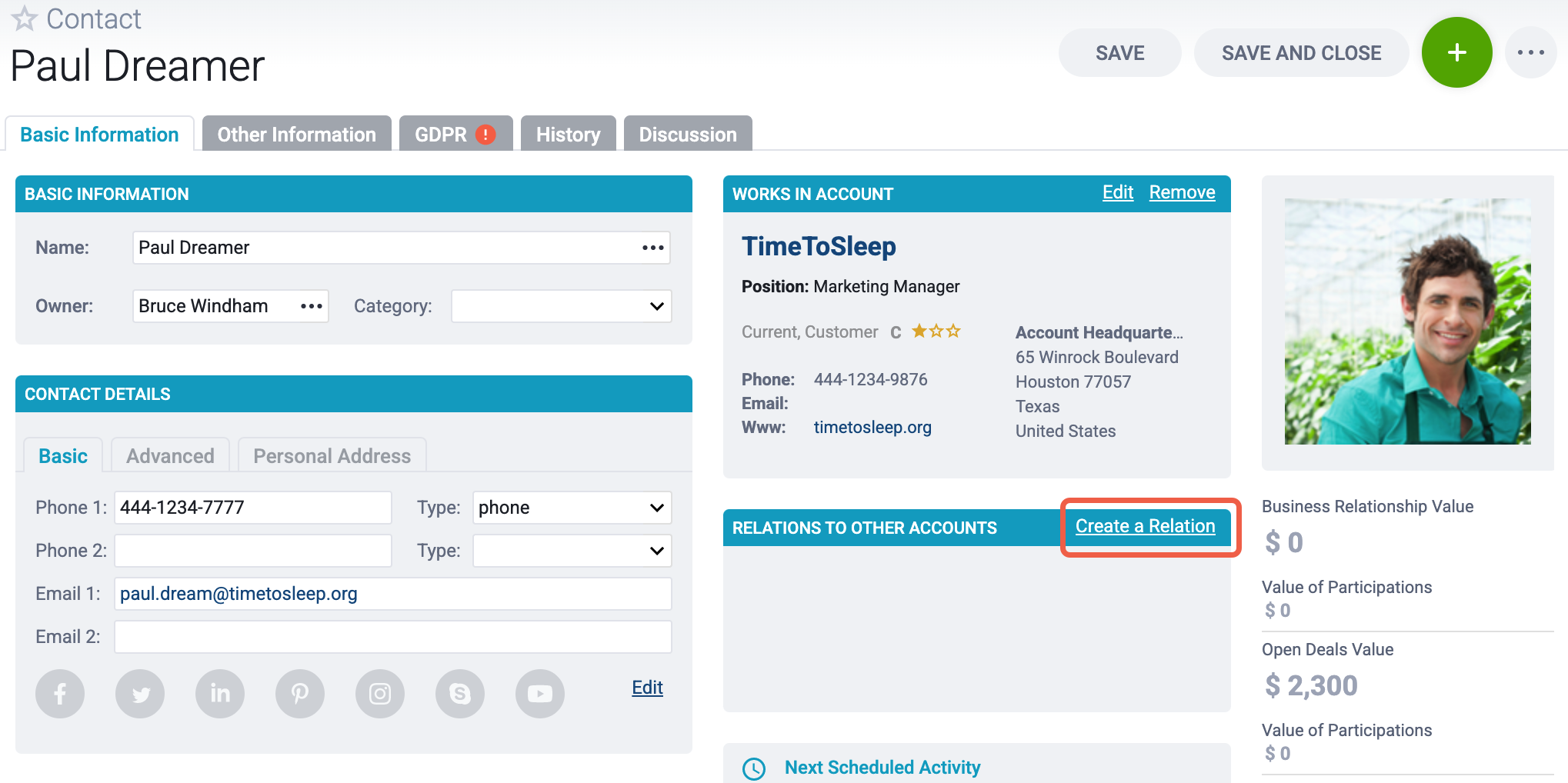The image size is (1568, 783).
Task: Open the Facebook social profile icon
Action: point(60,694)
